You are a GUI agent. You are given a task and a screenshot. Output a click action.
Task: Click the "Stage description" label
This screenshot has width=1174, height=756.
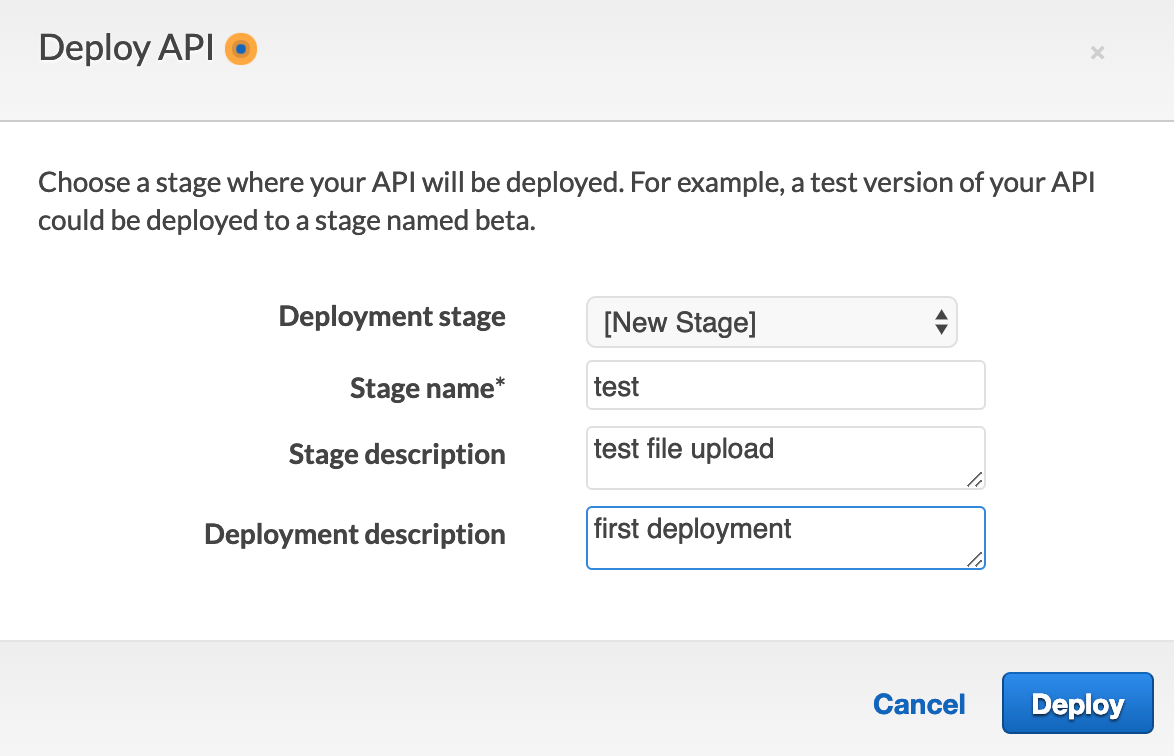397,455
